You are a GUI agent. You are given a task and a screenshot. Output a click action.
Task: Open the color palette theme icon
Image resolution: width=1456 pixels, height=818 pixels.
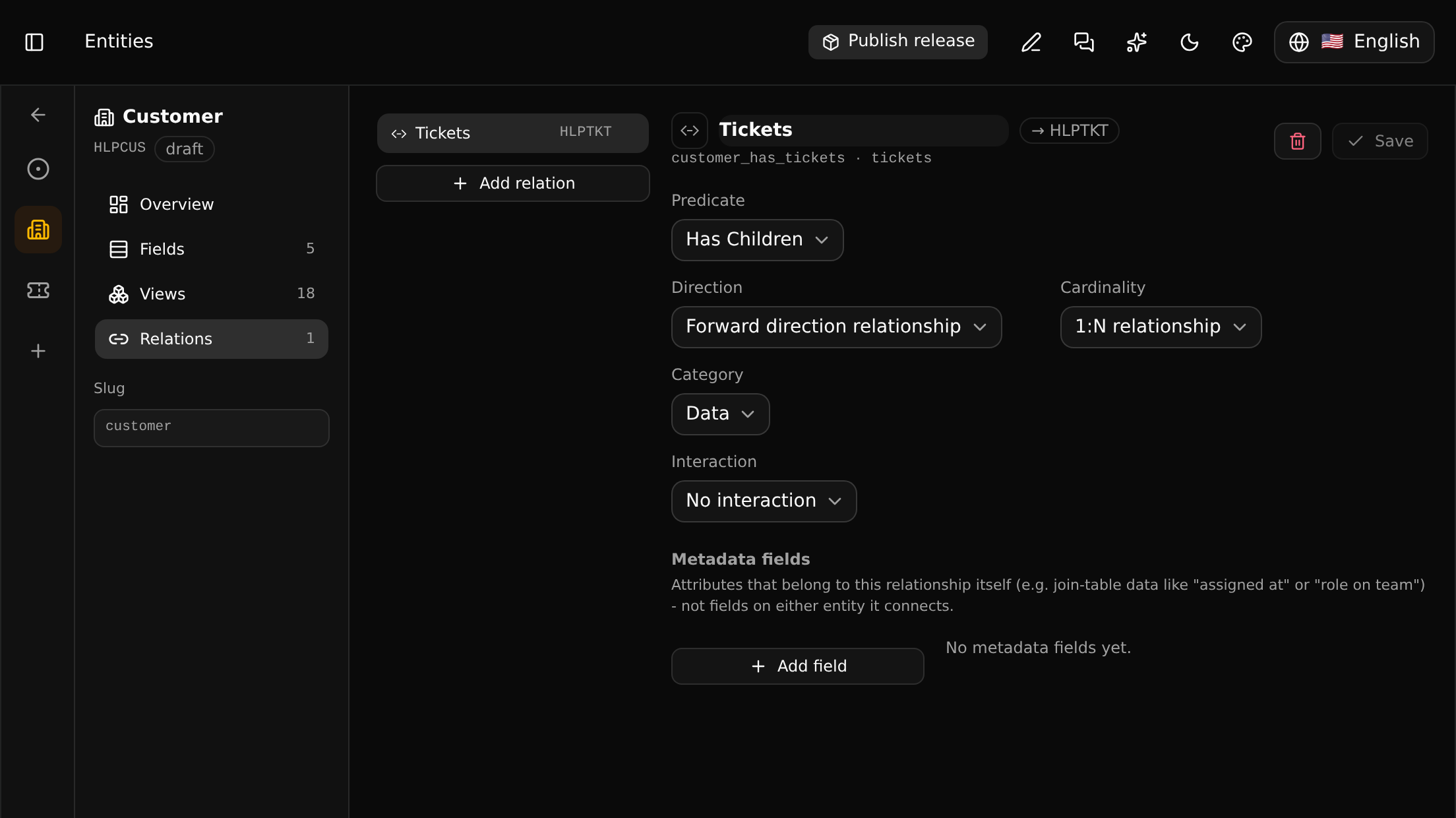1242,42
